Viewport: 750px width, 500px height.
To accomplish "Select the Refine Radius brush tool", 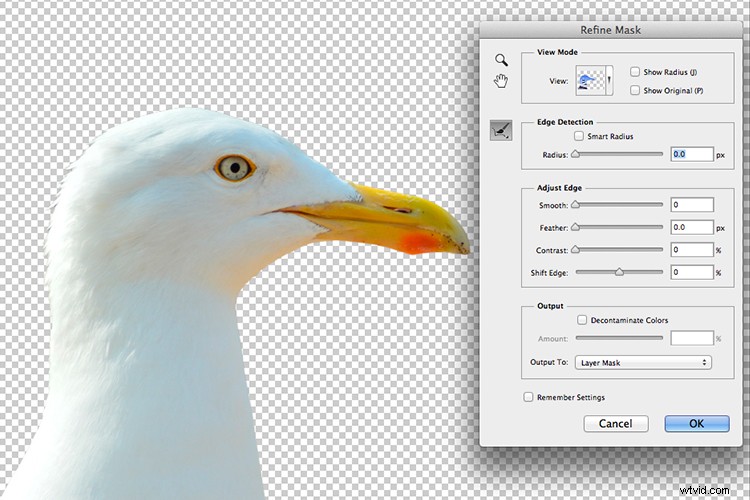I will (501, 130).
